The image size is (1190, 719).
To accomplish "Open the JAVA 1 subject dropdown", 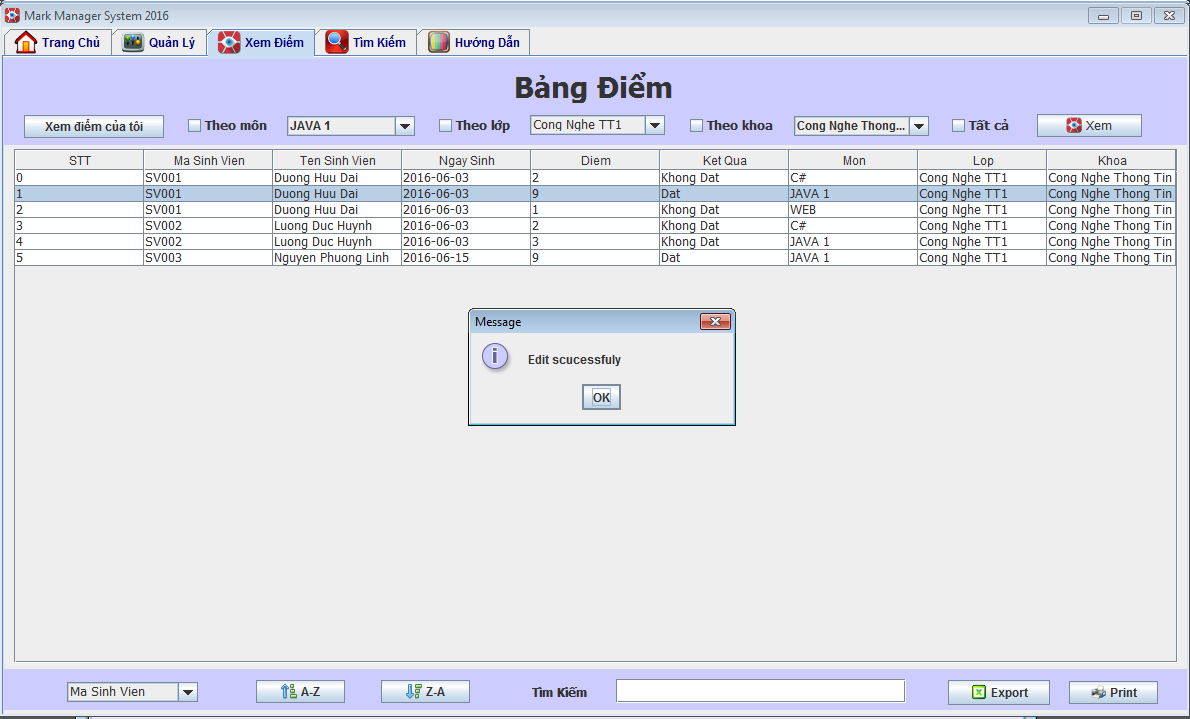I will [406, 125].
